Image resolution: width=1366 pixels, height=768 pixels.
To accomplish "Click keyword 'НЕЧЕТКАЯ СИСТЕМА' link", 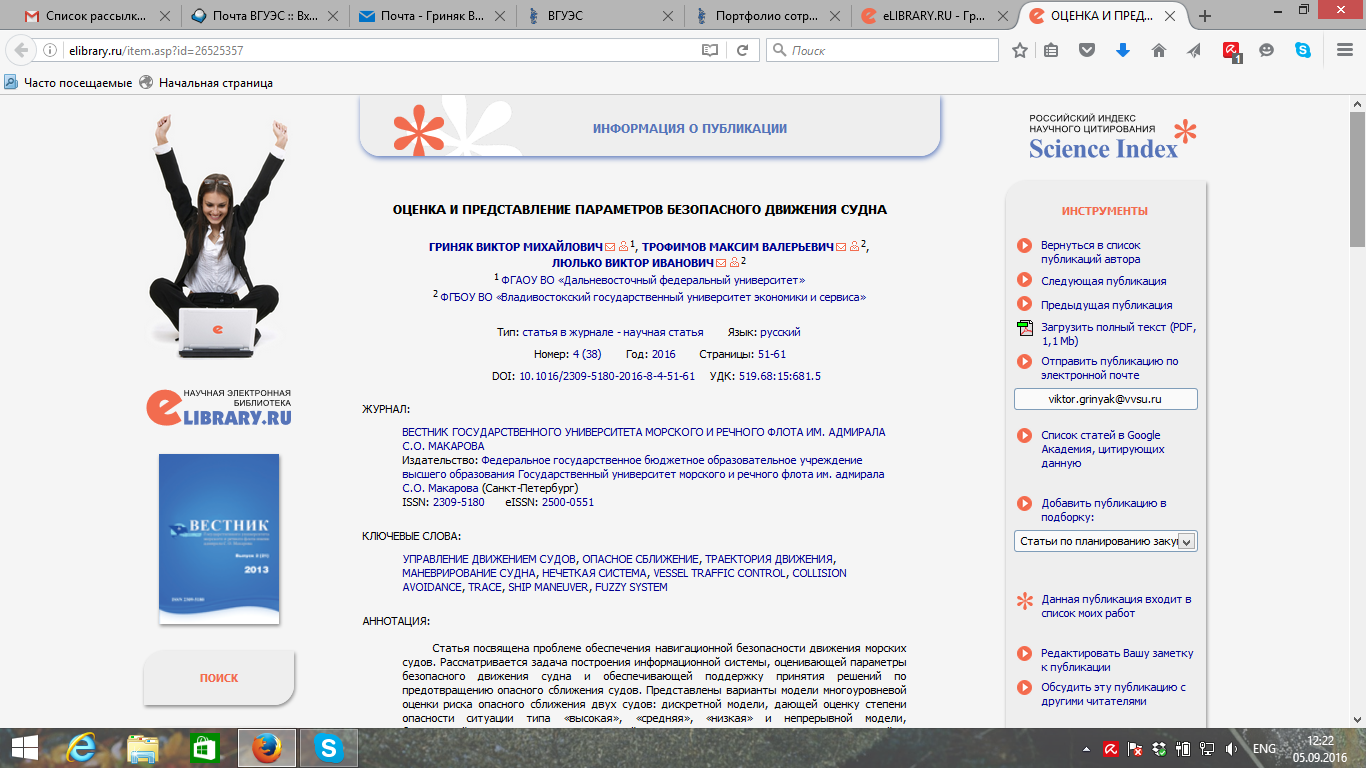I will [595, 573].
